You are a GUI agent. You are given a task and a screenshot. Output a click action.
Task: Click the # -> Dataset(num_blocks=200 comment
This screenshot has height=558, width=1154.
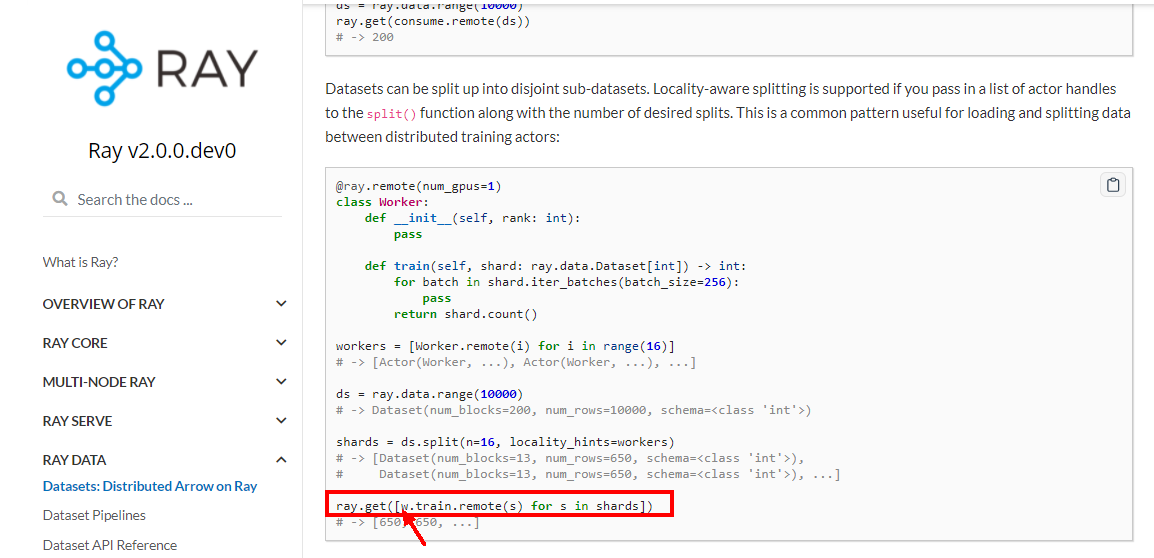point(573,410)
